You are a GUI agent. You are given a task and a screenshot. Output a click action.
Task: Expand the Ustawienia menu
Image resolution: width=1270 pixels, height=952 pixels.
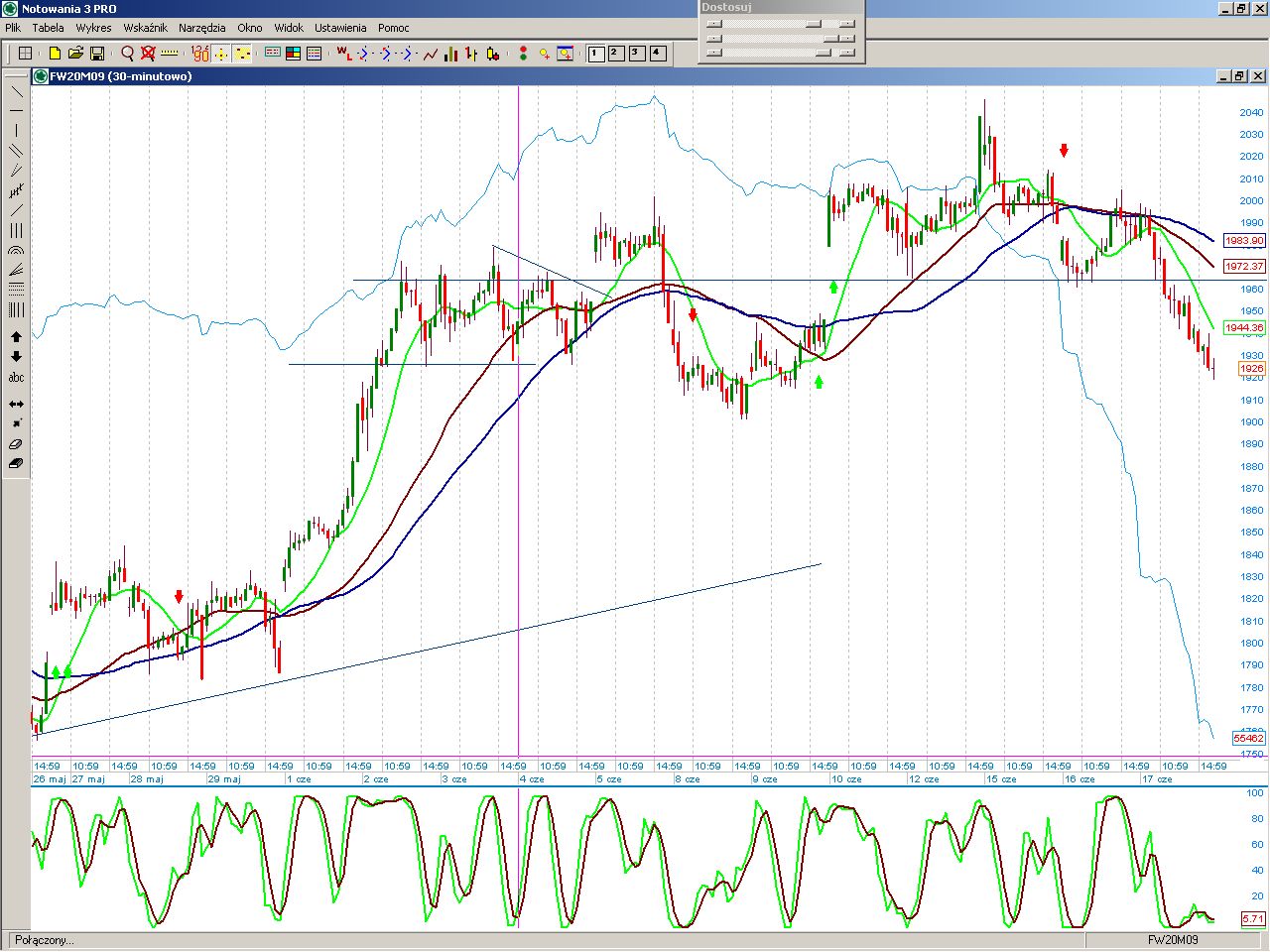(x=340, y=28)
